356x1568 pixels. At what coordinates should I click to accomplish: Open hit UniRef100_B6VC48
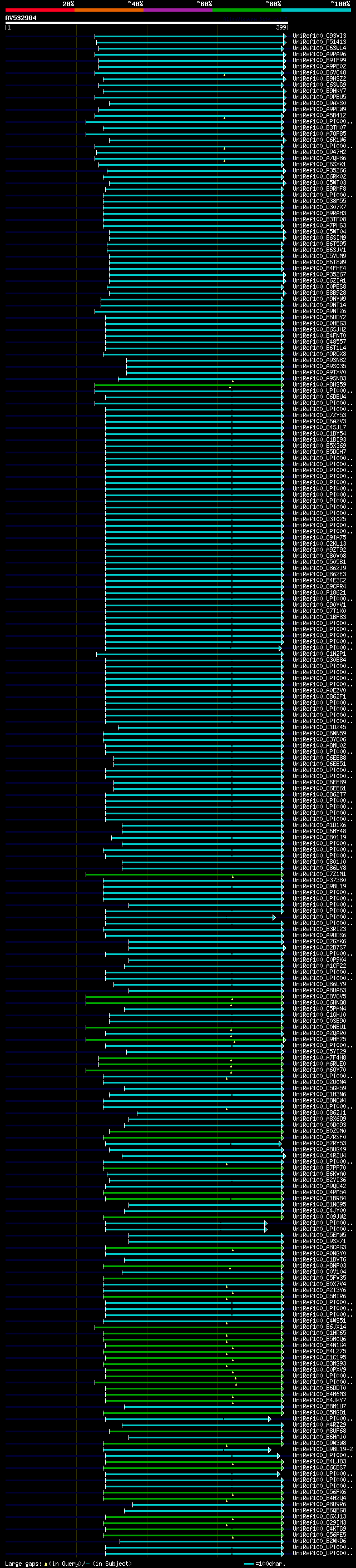[319, 72]
